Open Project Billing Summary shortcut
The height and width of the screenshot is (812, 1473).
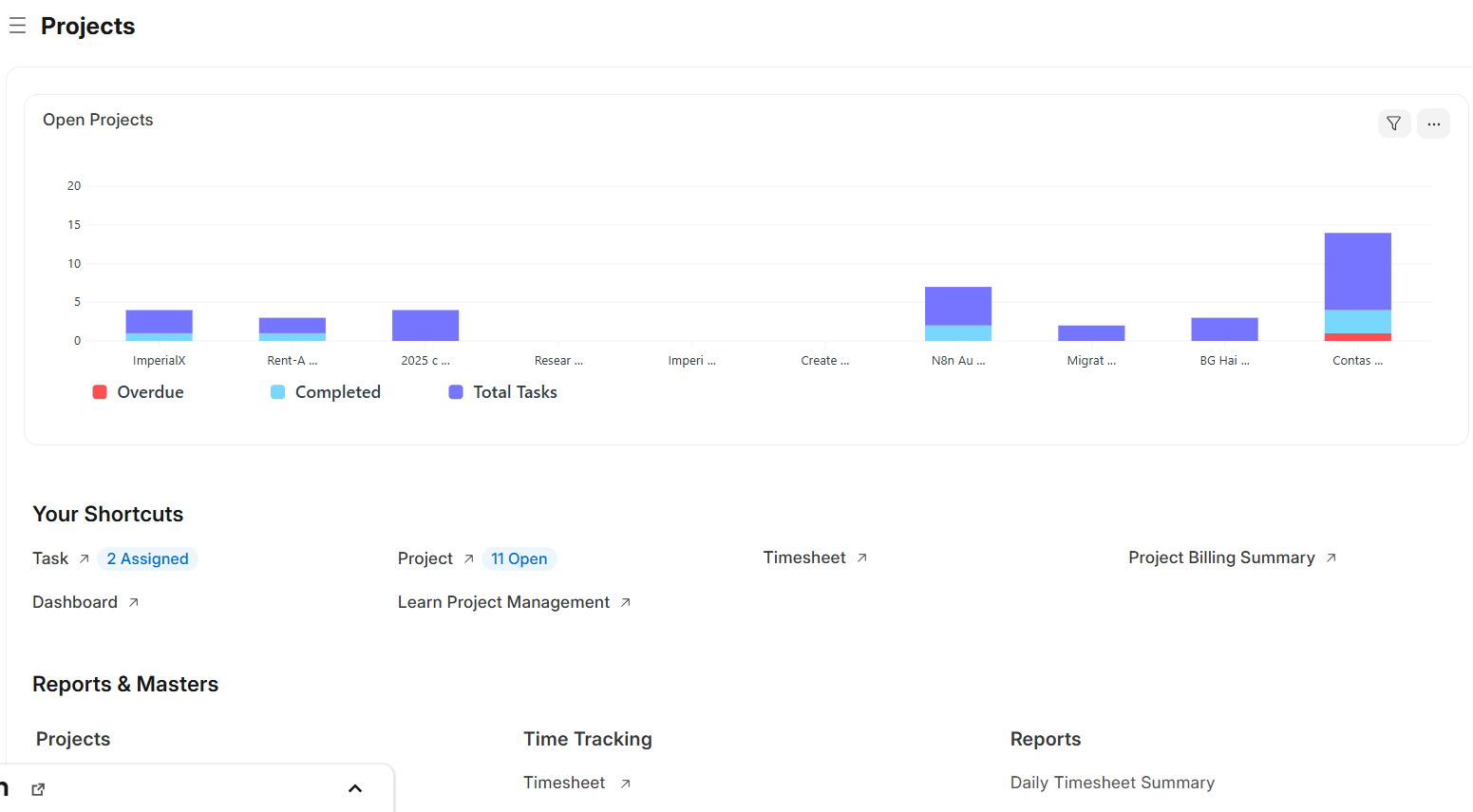1221,557
